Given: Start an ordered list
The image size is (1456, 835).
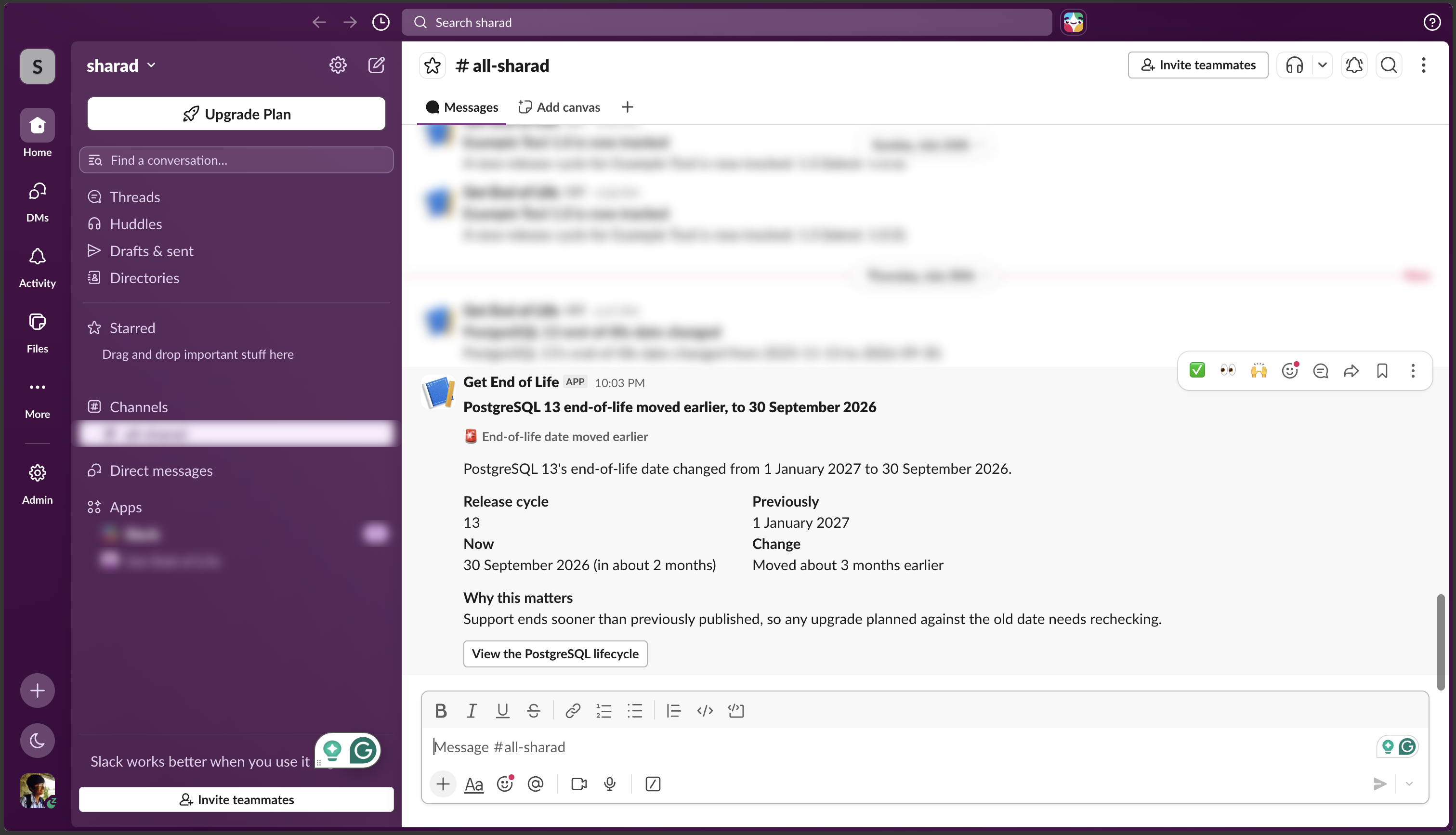Looking at the screenshot, I should (x=603, y=711).
